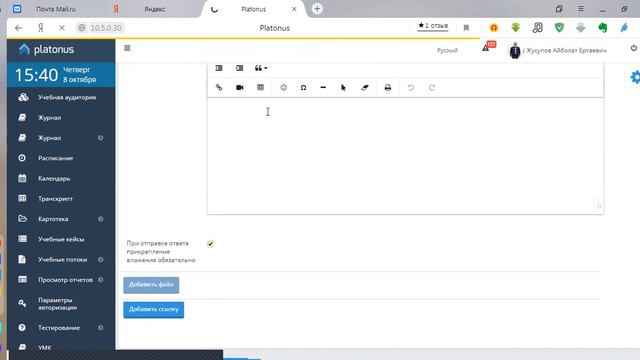The image size is (640, 360).
Task: Click the power logout icon
Action: coord(633,48)
